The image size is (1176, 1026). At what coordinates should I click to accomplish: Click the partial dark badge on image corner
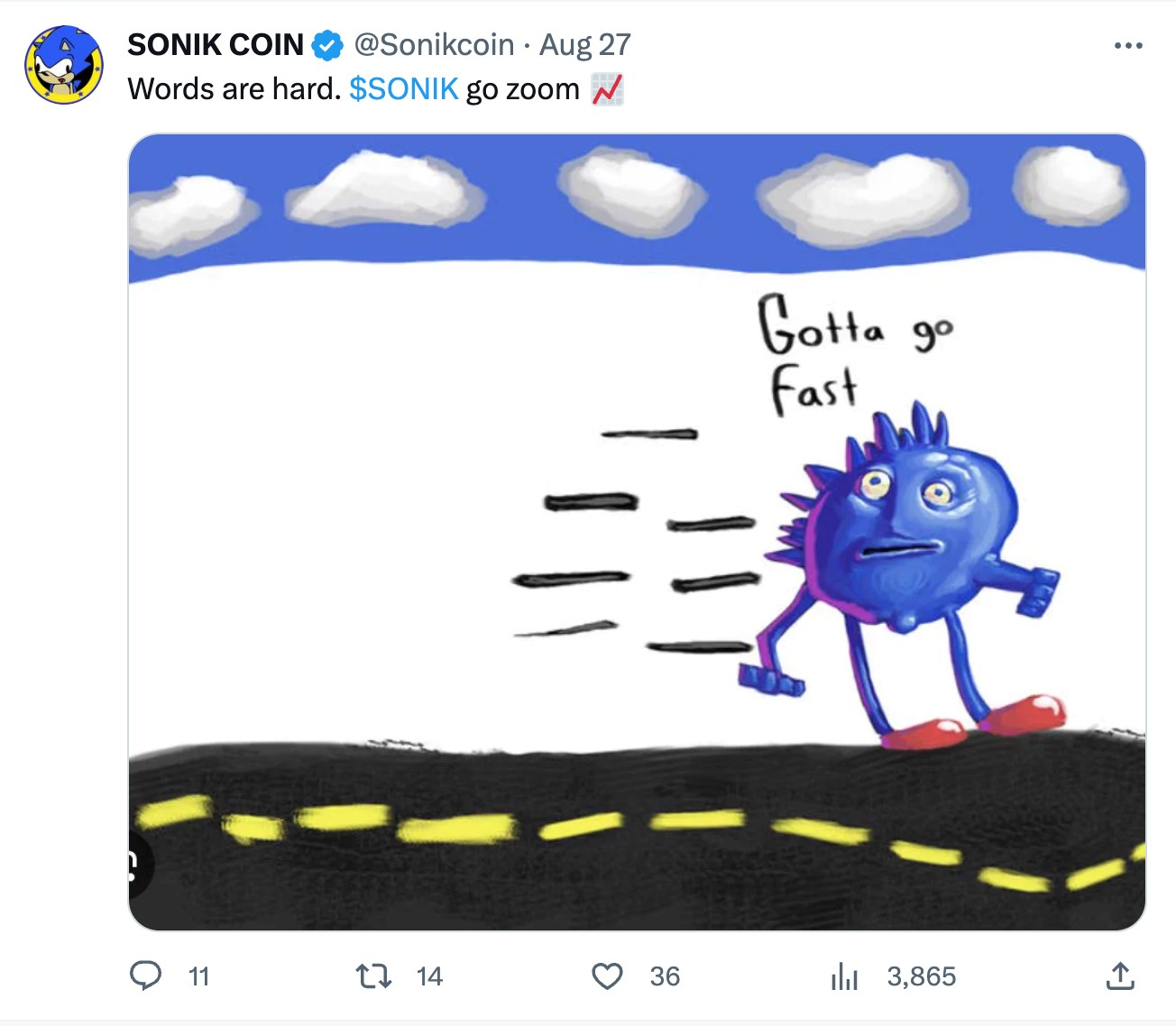pyautogui.click(x=140, y=865)
